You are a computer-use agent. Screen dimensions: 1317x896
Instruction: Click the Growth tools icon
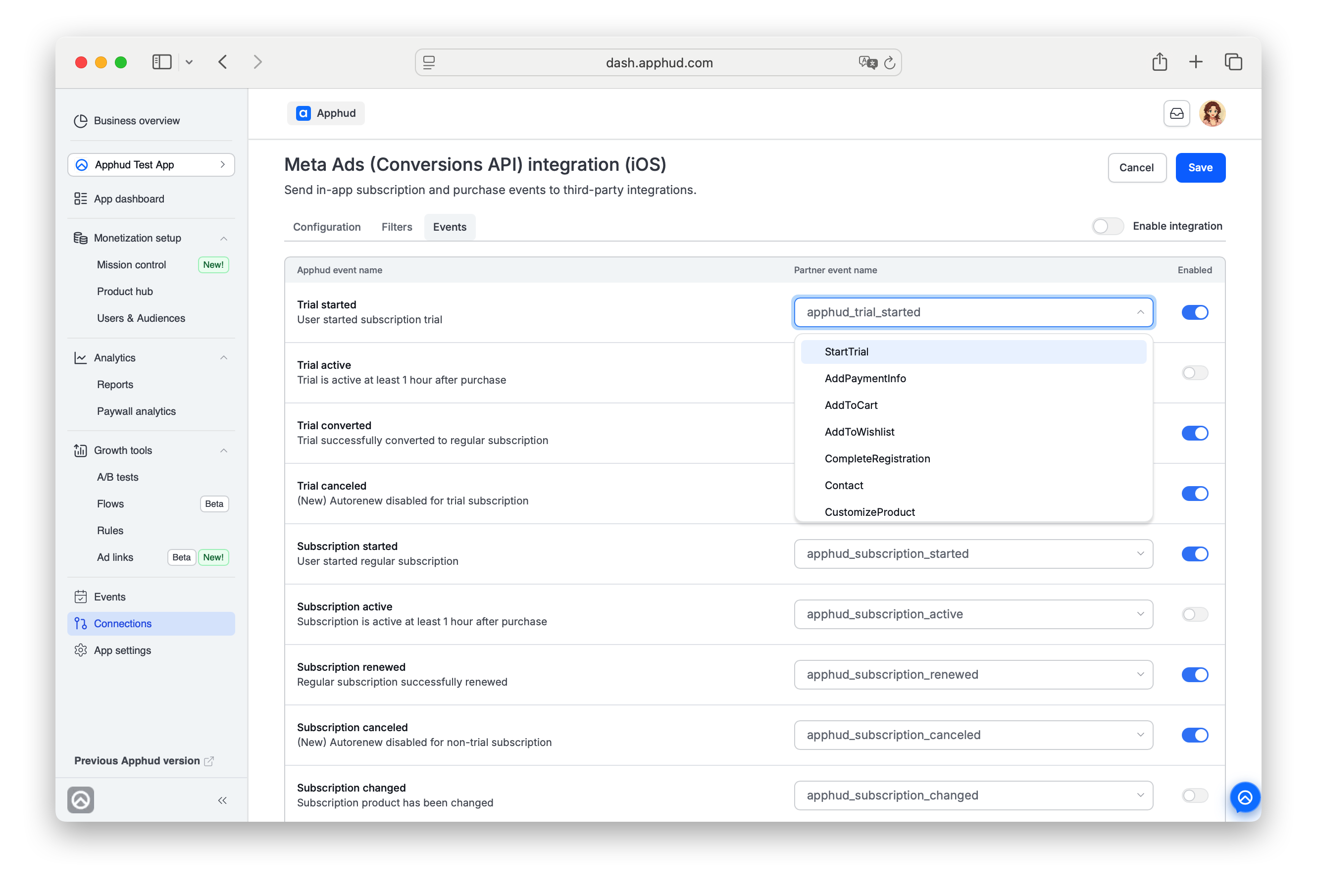tap(81, 450)
